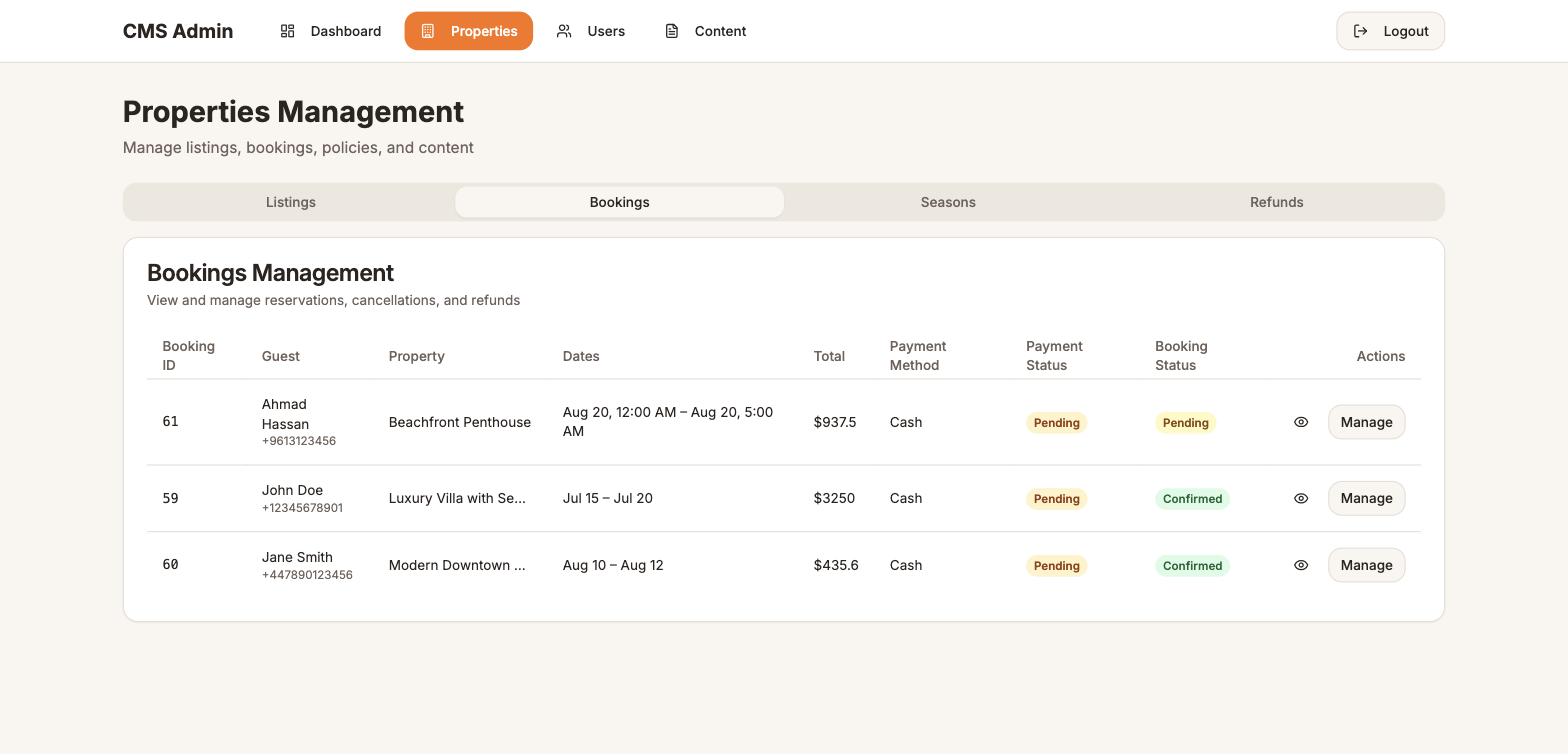
Task: Click the Property column header
Action: coord(417,356)
